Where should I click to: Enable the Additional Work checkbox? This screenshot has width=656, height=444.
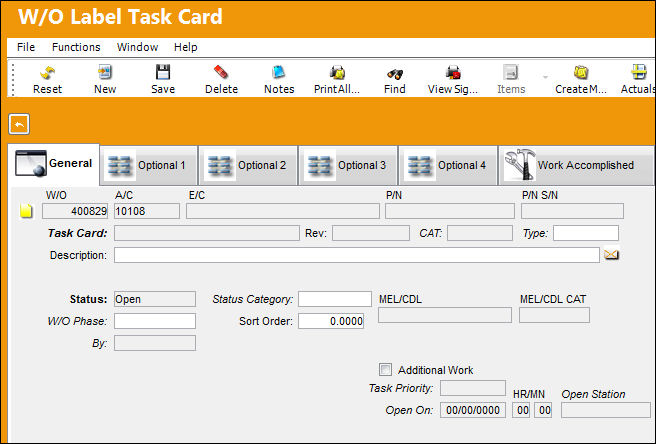(x=385, y=370)
